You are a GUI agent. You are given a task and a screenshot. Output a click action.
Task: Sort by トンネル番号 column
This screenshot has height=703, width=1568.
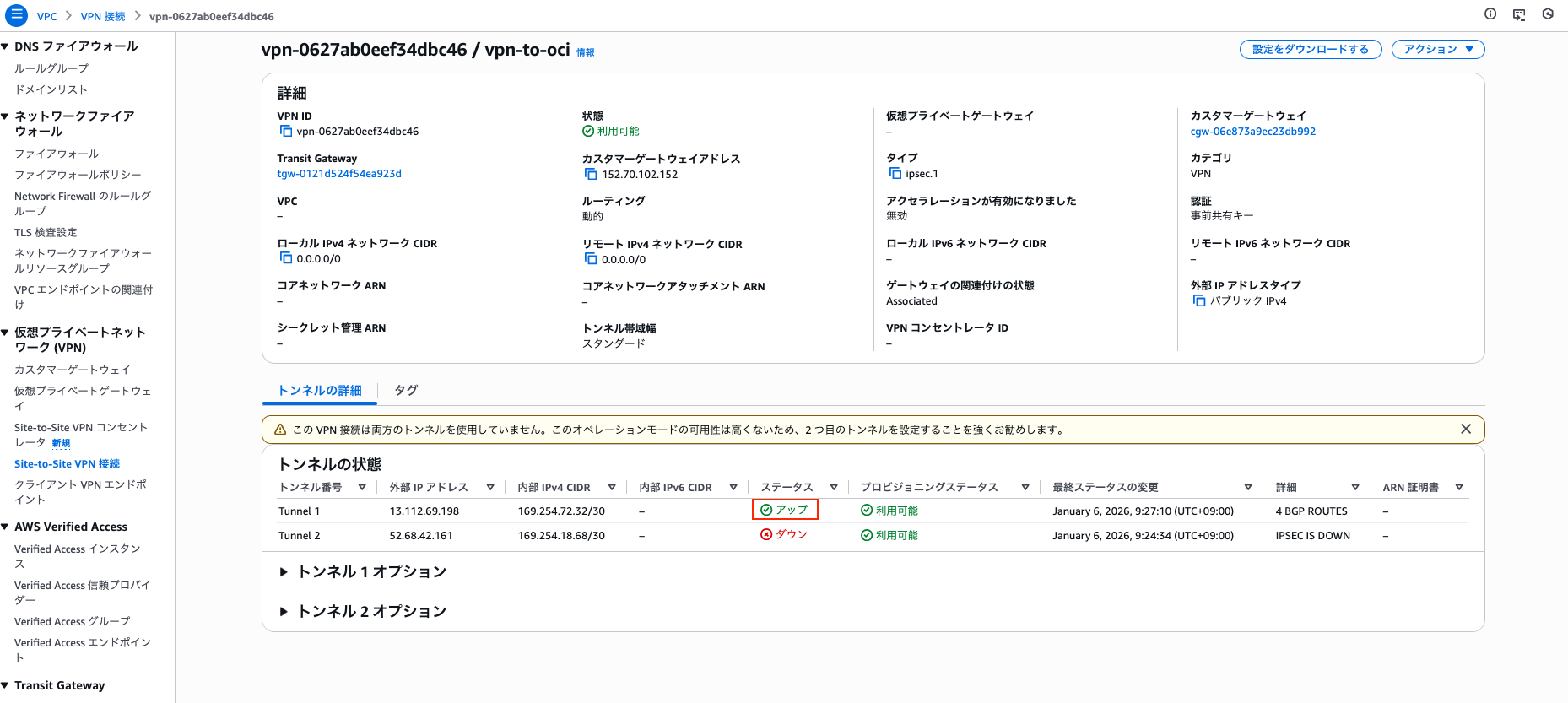[362, 487]
